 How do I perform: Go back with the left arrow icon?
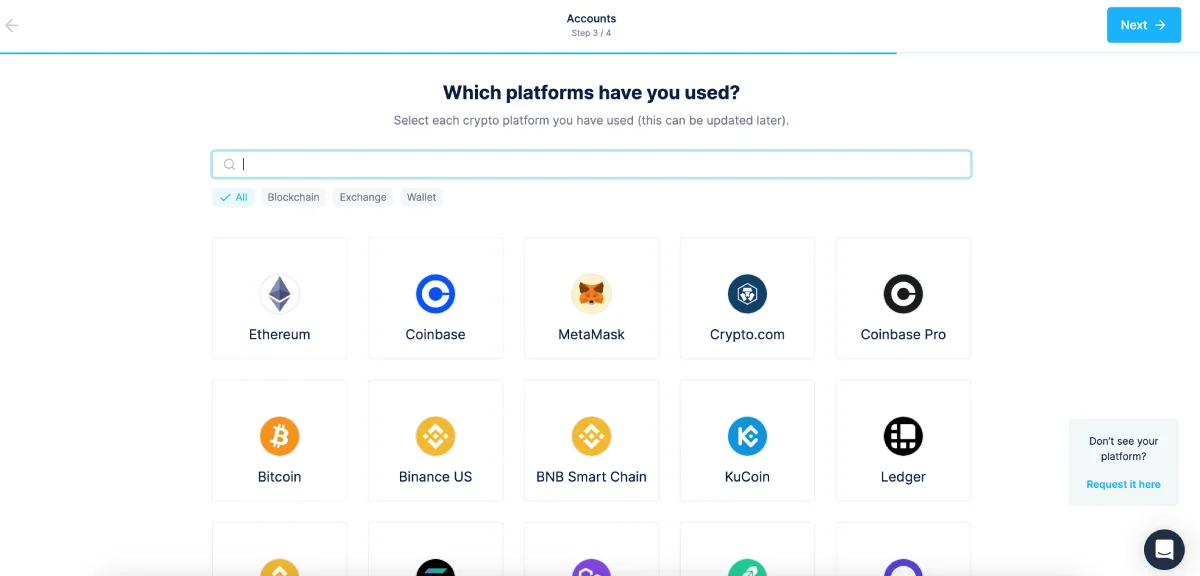pyautogui.click(x=12, y=25)
